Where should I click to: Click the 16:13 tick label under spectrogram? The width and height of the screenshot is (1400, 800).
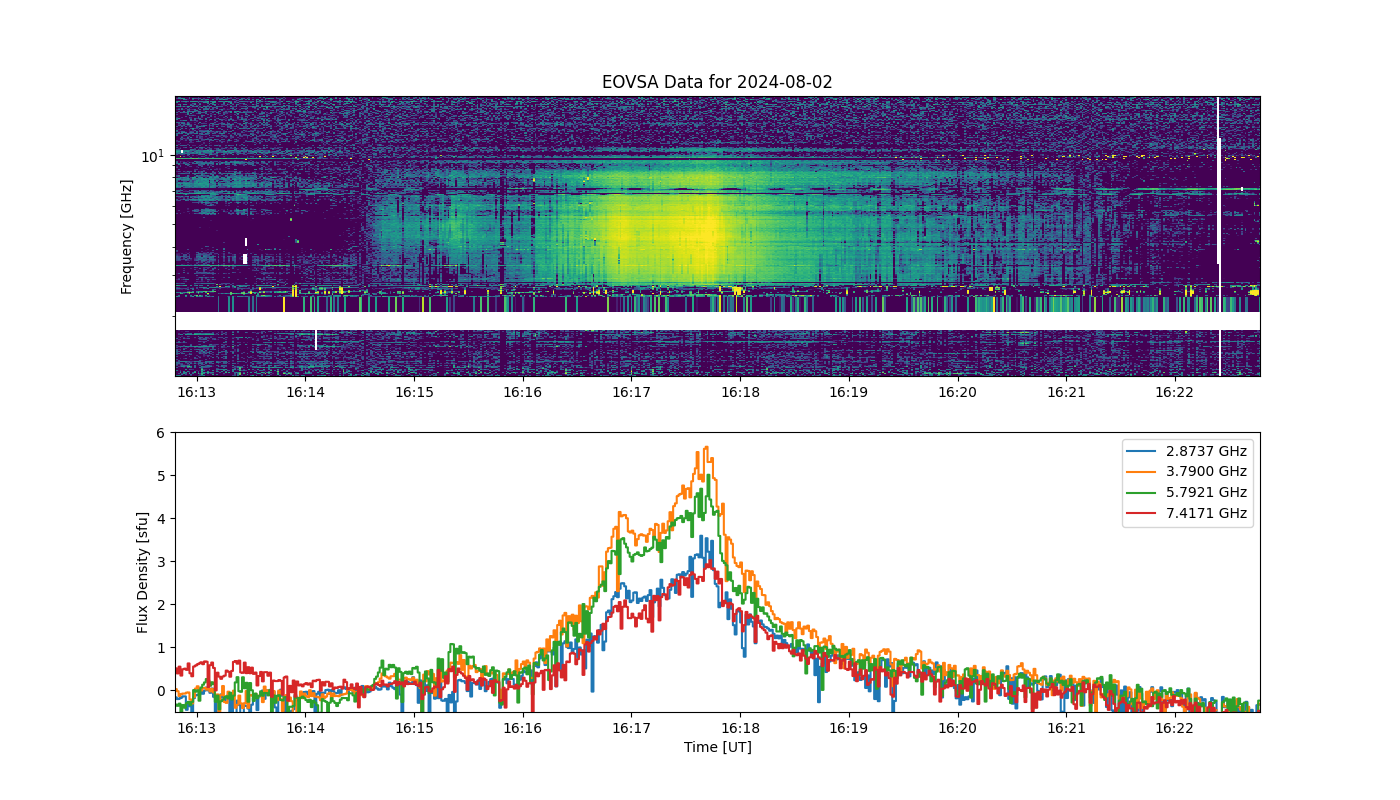pyautogui.click(x=196, y=392)
